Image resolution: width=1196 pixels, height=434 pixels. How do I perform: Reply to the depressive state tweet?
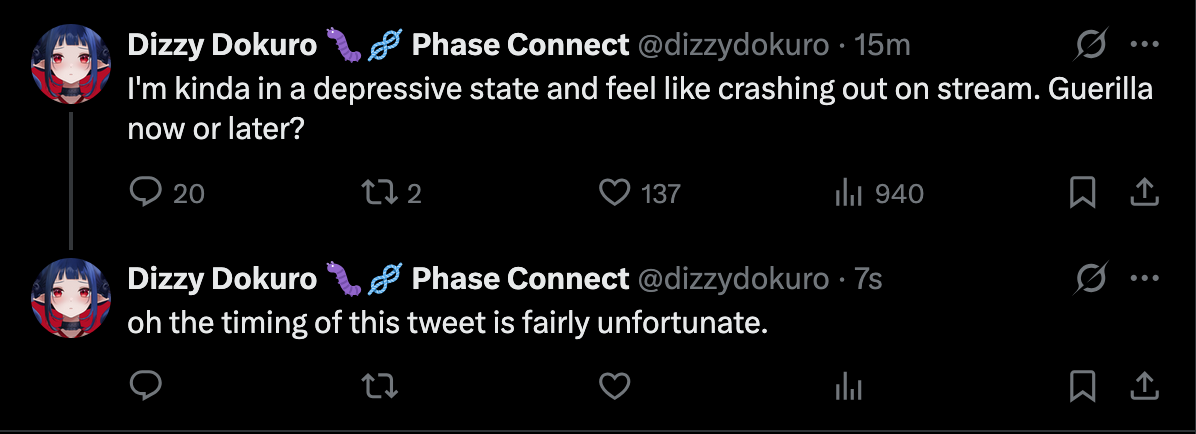pyautogui.click(x=146, y=192)
